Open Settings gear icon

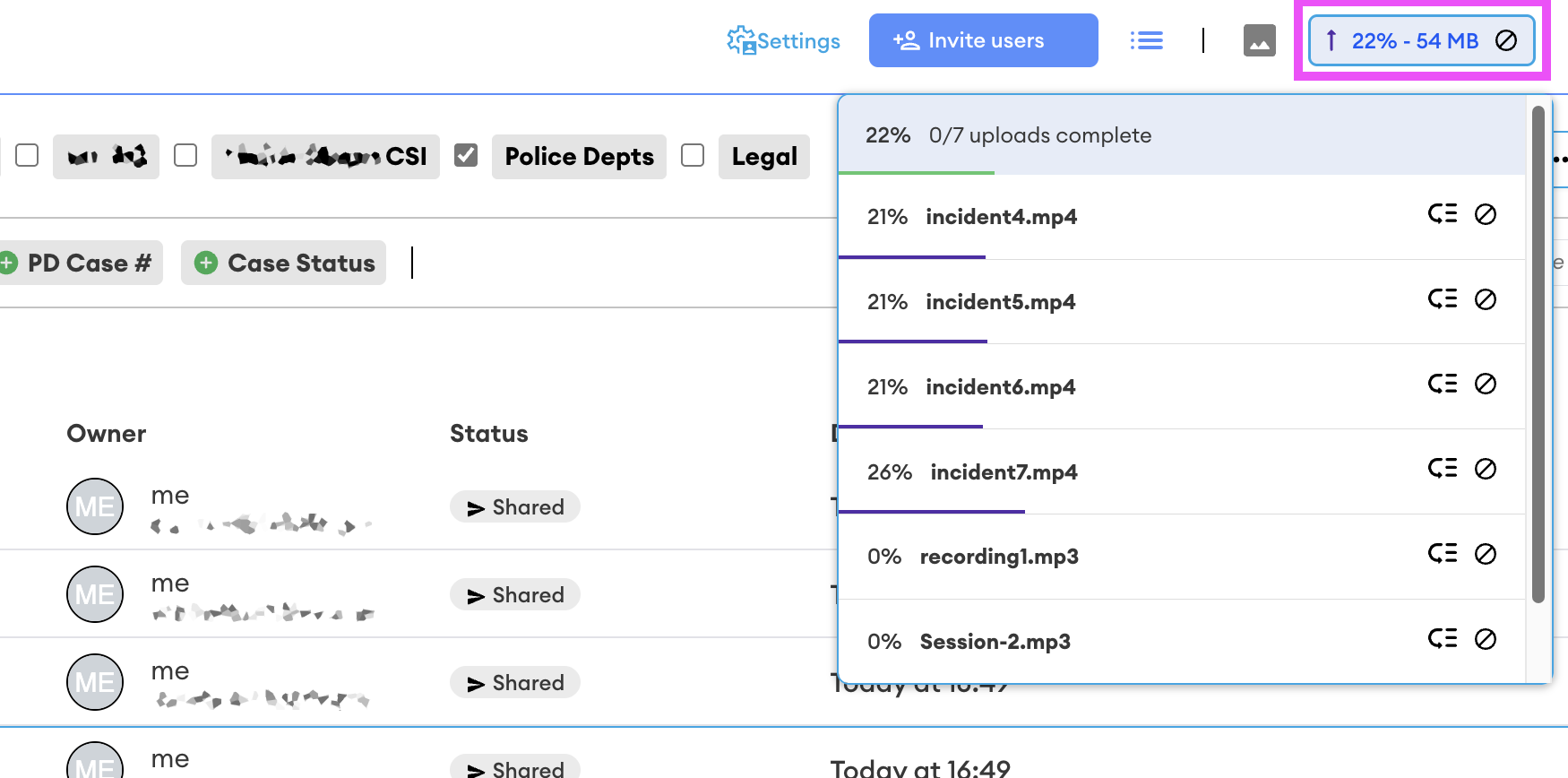pyautogui.click(x=741, y=40)
